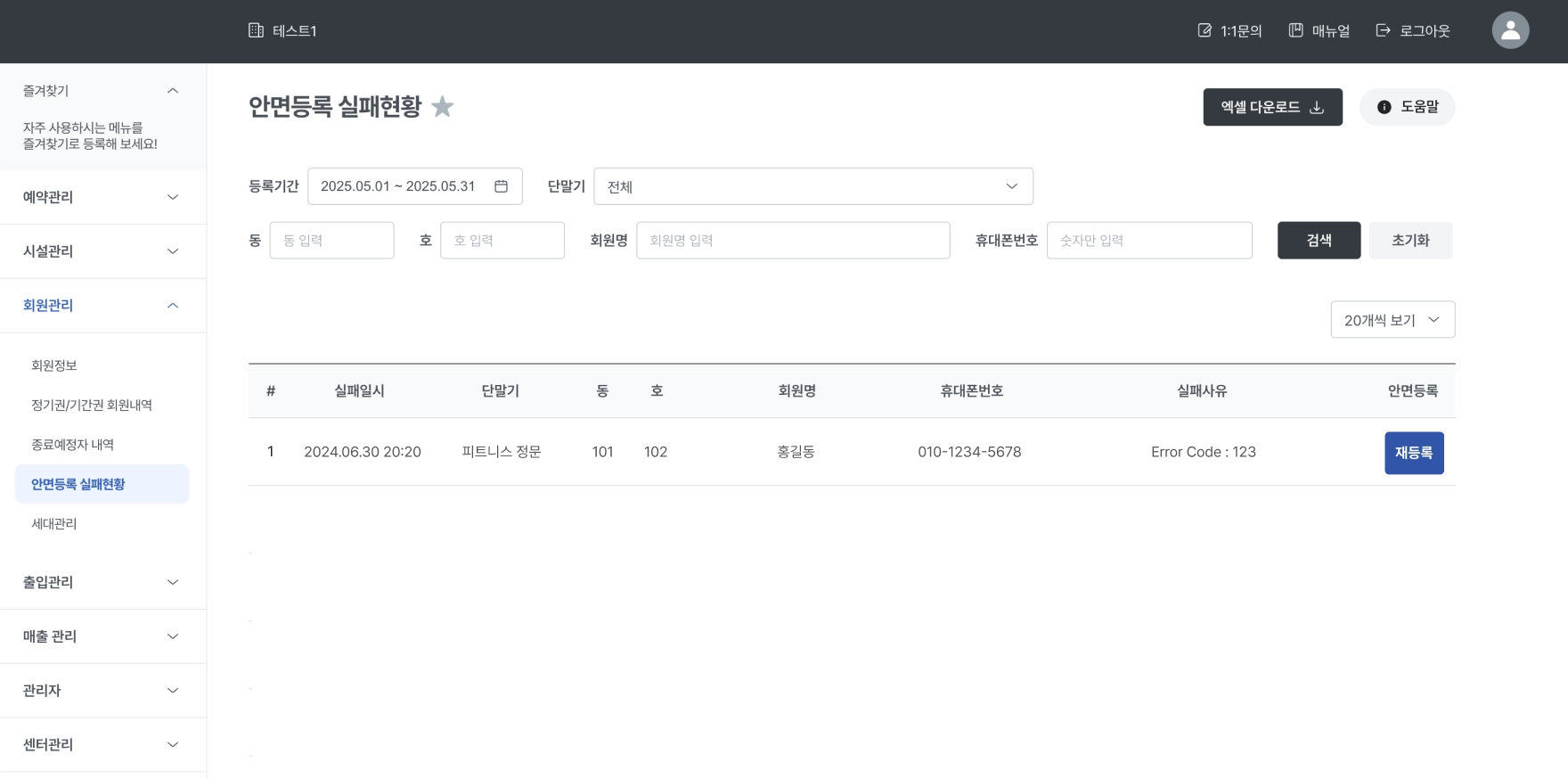This screenshot has height=779, width=1568.
Task: Click the 검색 search button
Action: pos(1319,241)
